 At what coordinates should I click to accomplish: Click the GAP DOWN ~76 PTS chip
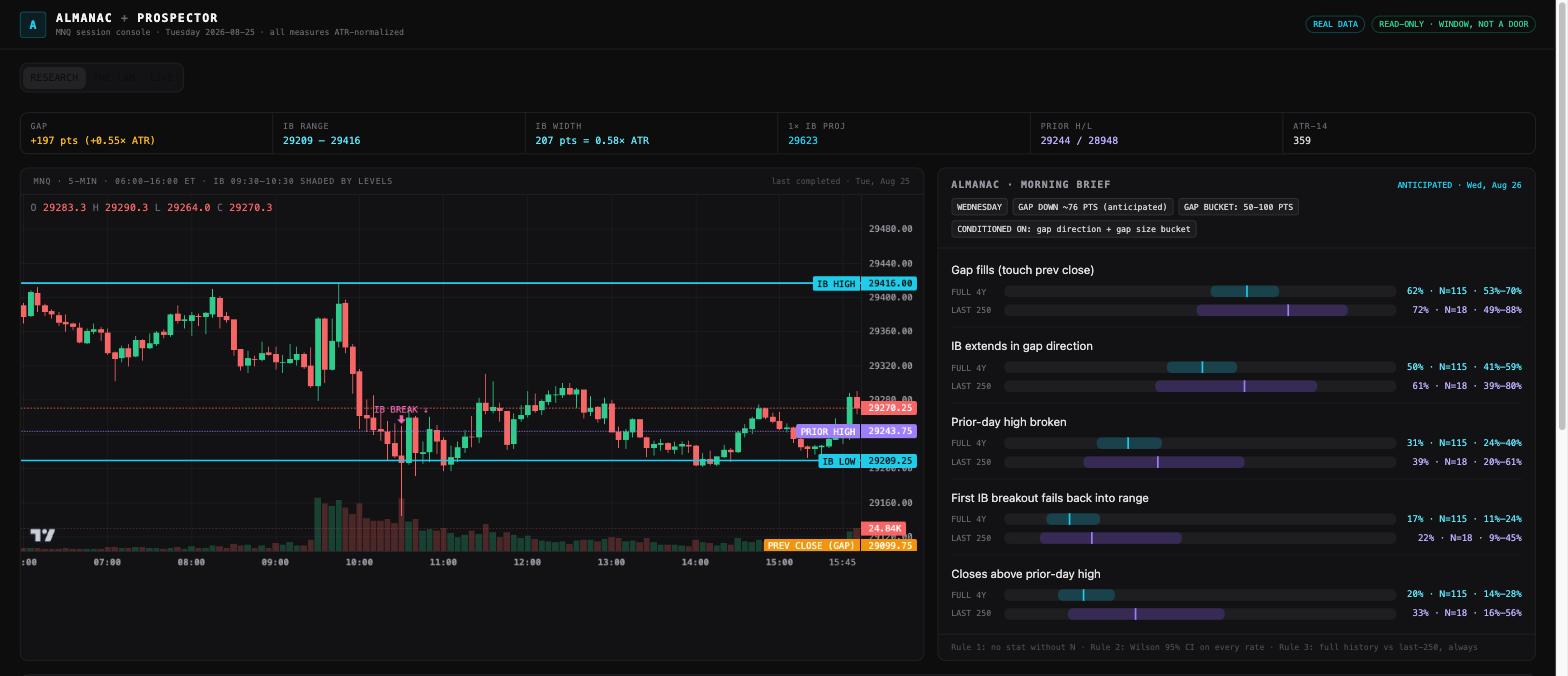pyautogui.click(x=1092, y=207)
